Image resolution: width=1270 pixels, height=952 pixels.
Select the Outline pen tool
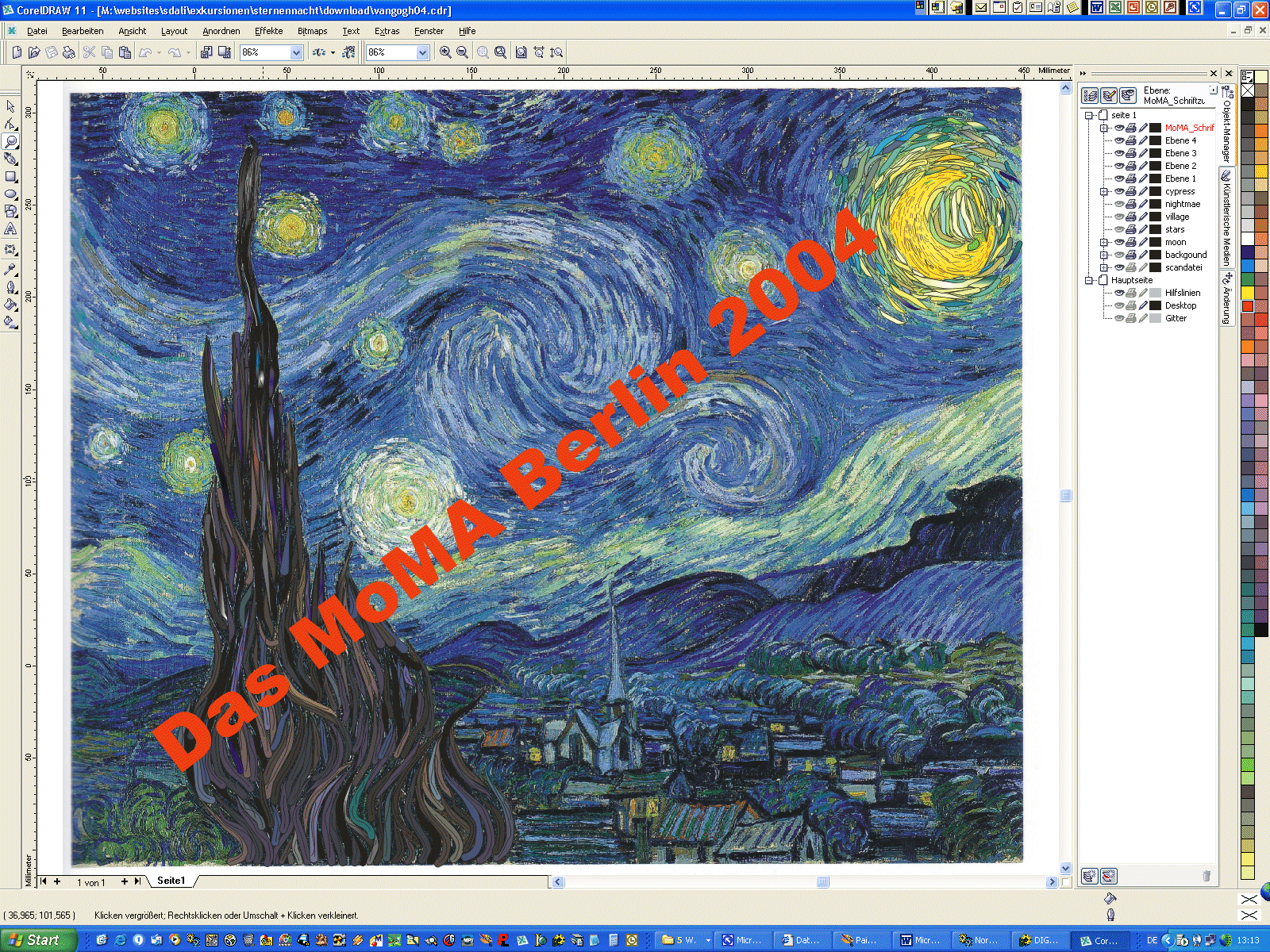tap(10, 287)
